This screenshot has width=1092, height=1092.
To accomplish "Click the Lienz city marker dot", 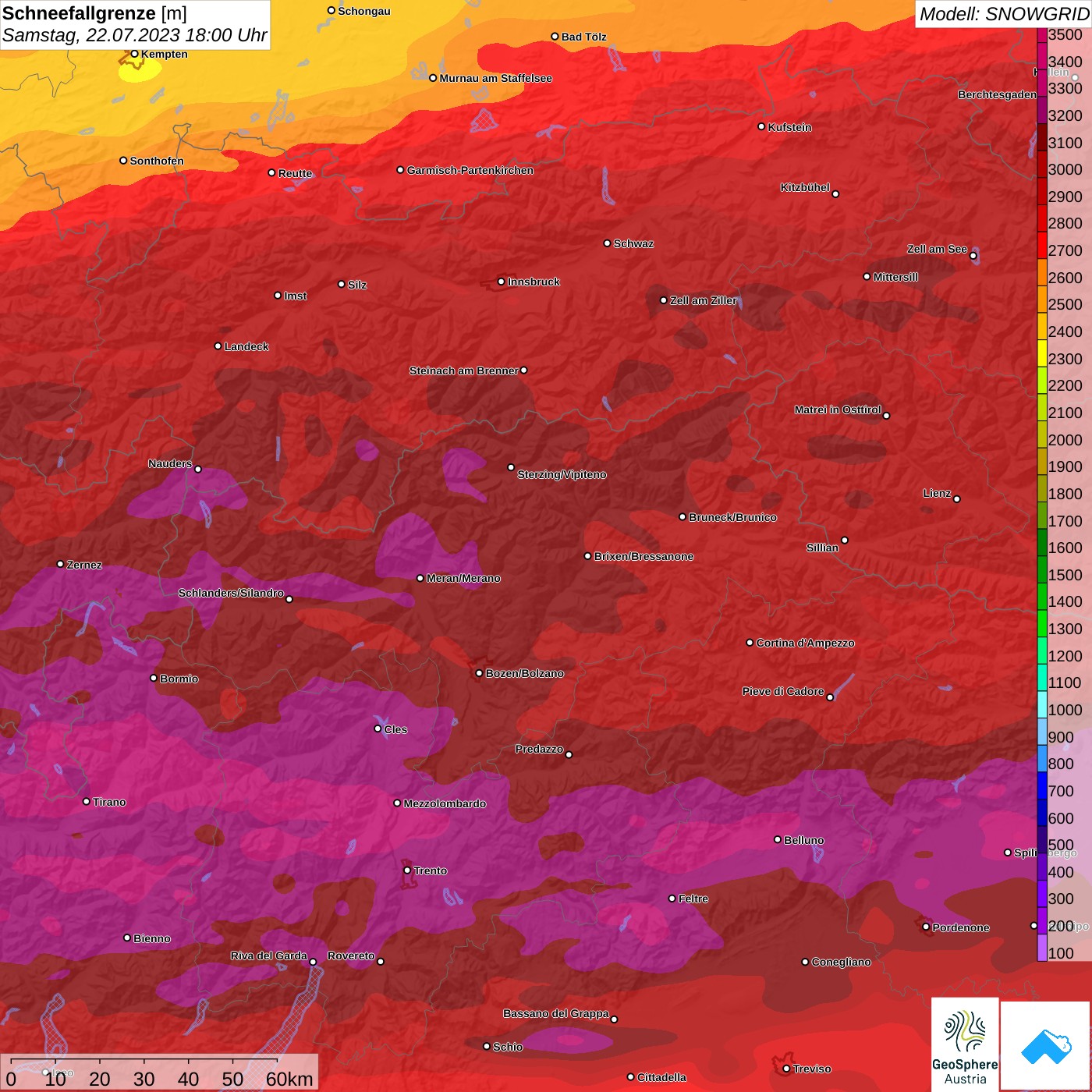I will tap(957, 499).
